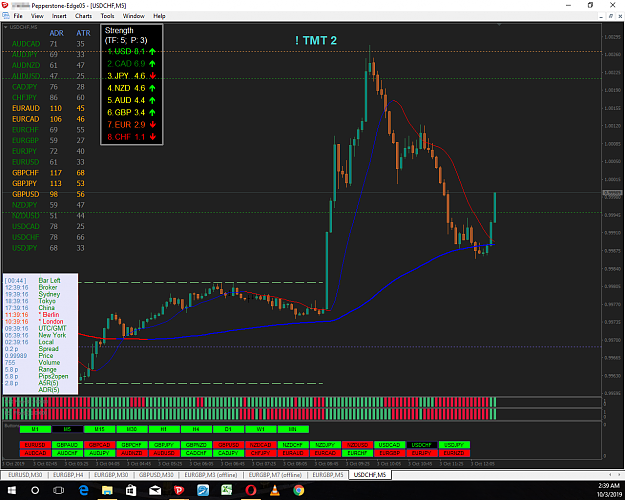Click the '1.USD 8.1' strength row

(132, 51)
